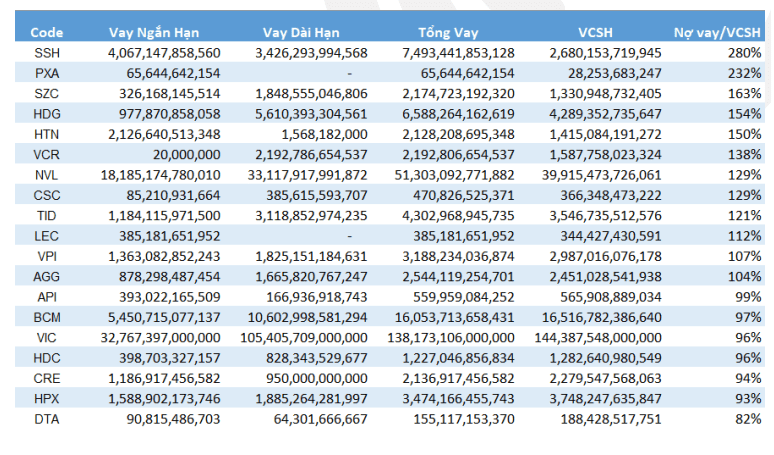This screenshot has width=774, height=455.
Task: Select the AGG code cell
Action: pos(47,277)
